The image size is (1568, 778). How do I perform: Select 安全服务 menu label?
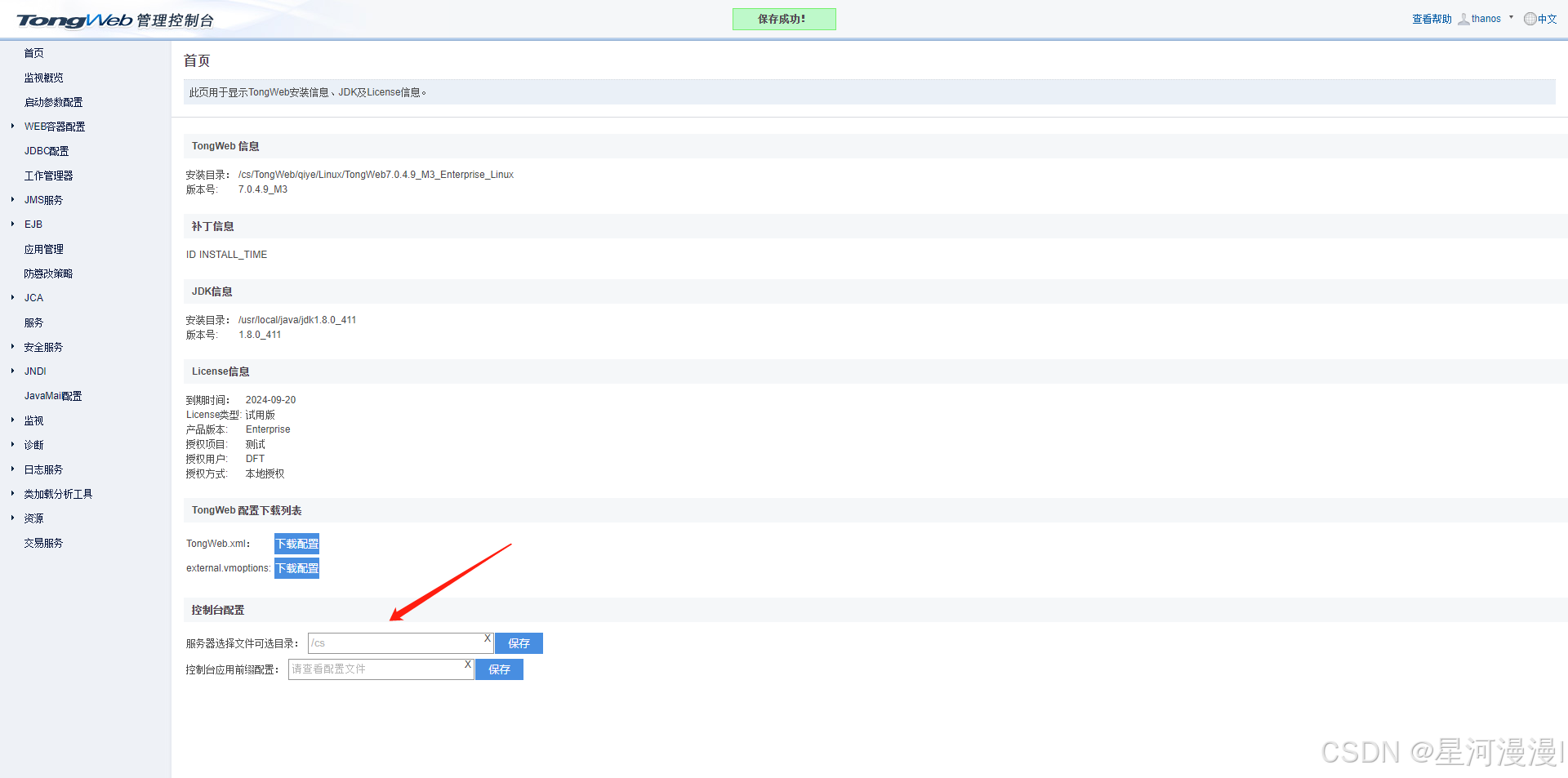tap(43, 347)
